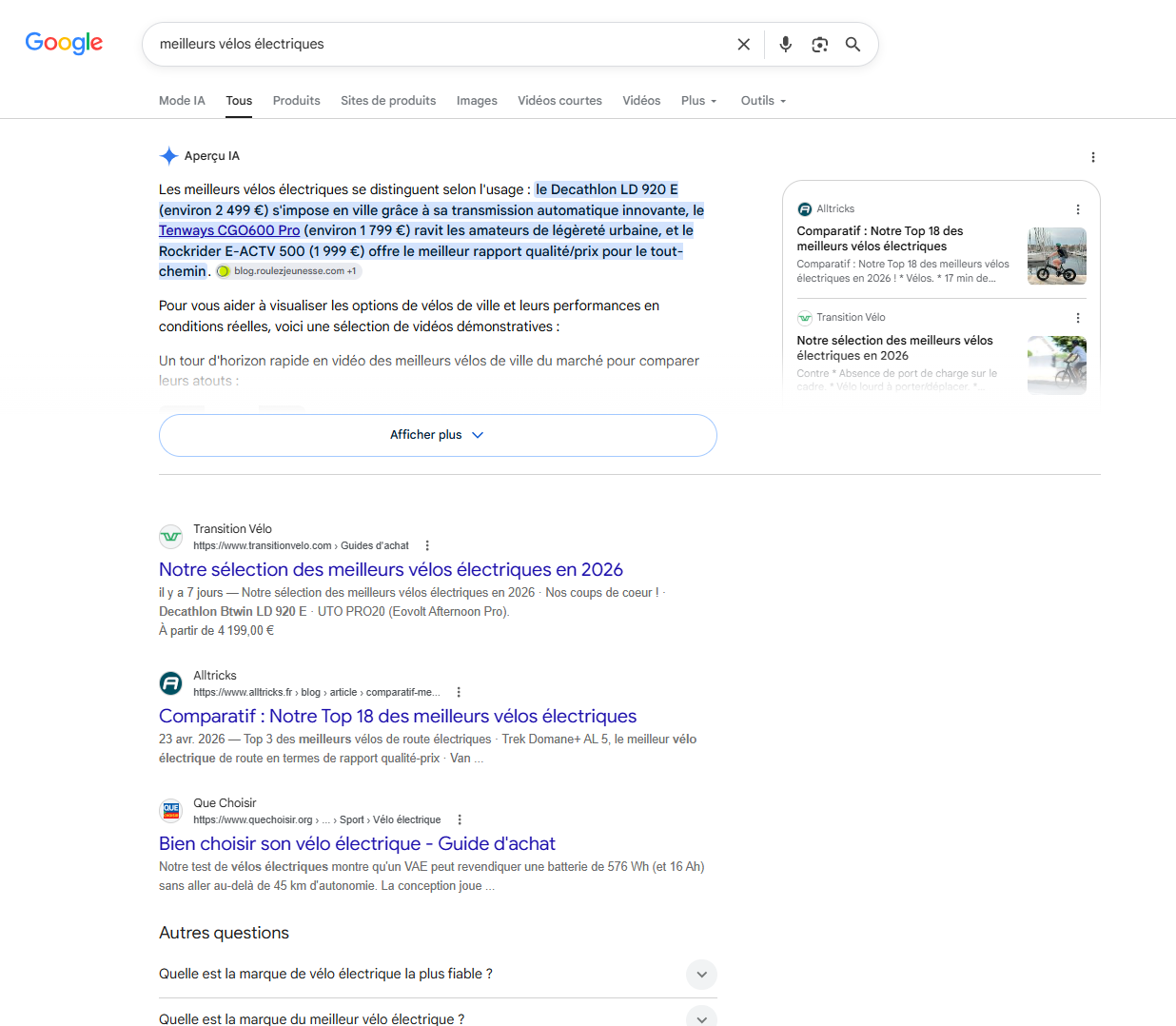1176x1026 pixels.
Task: Open the Tenways CGO600 Pro link
Action: (x=229, y=230)
